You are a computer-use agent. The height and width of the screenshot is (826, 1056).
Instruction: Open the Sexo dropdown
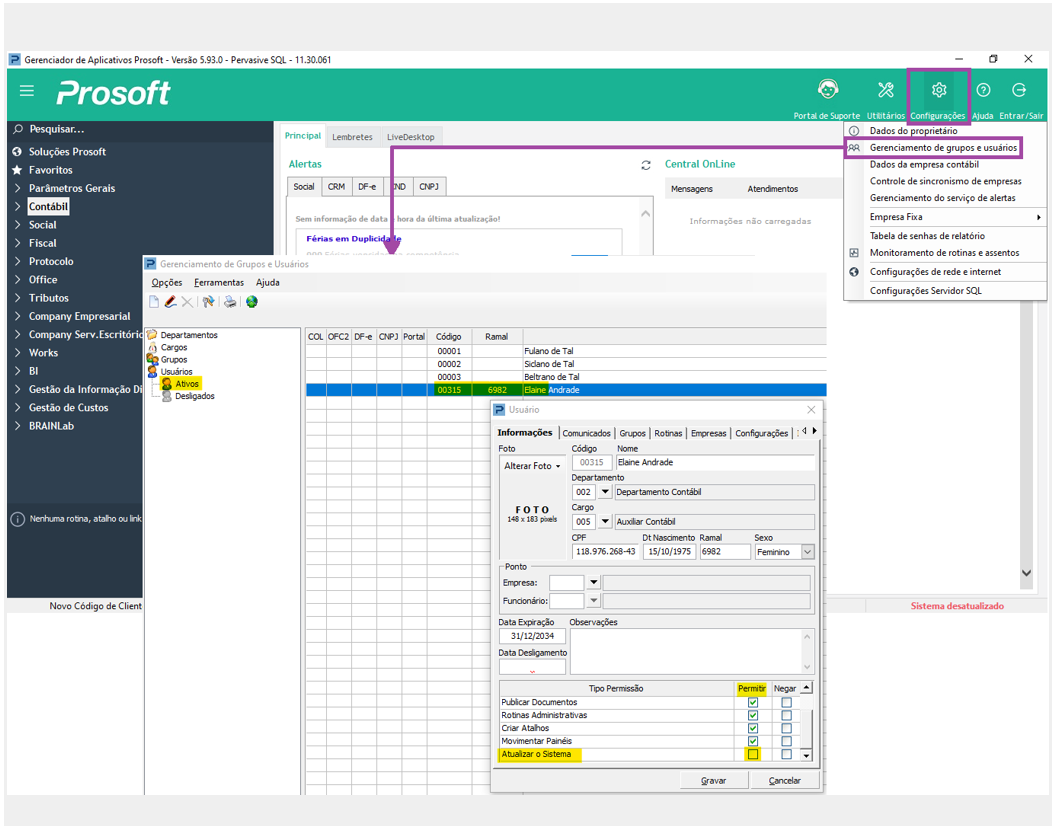pos(807,552)
